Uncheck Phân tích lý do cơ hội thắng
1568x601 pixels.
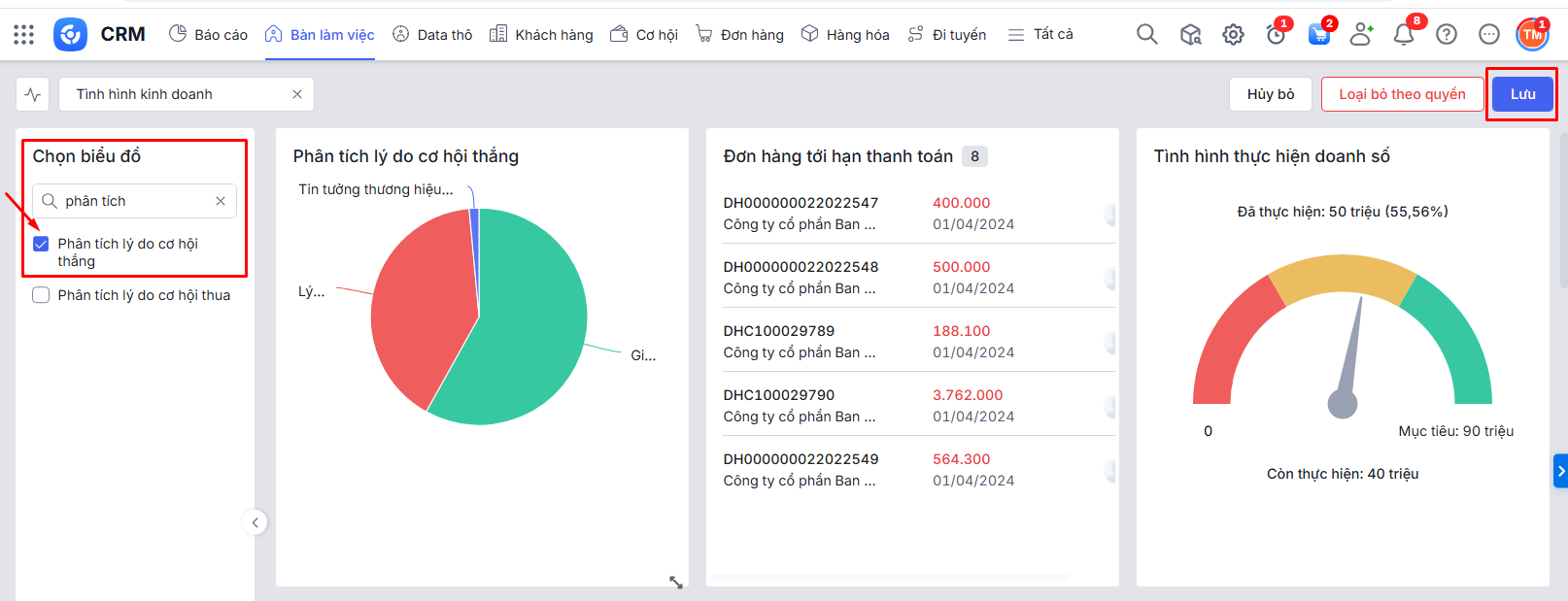41,244
